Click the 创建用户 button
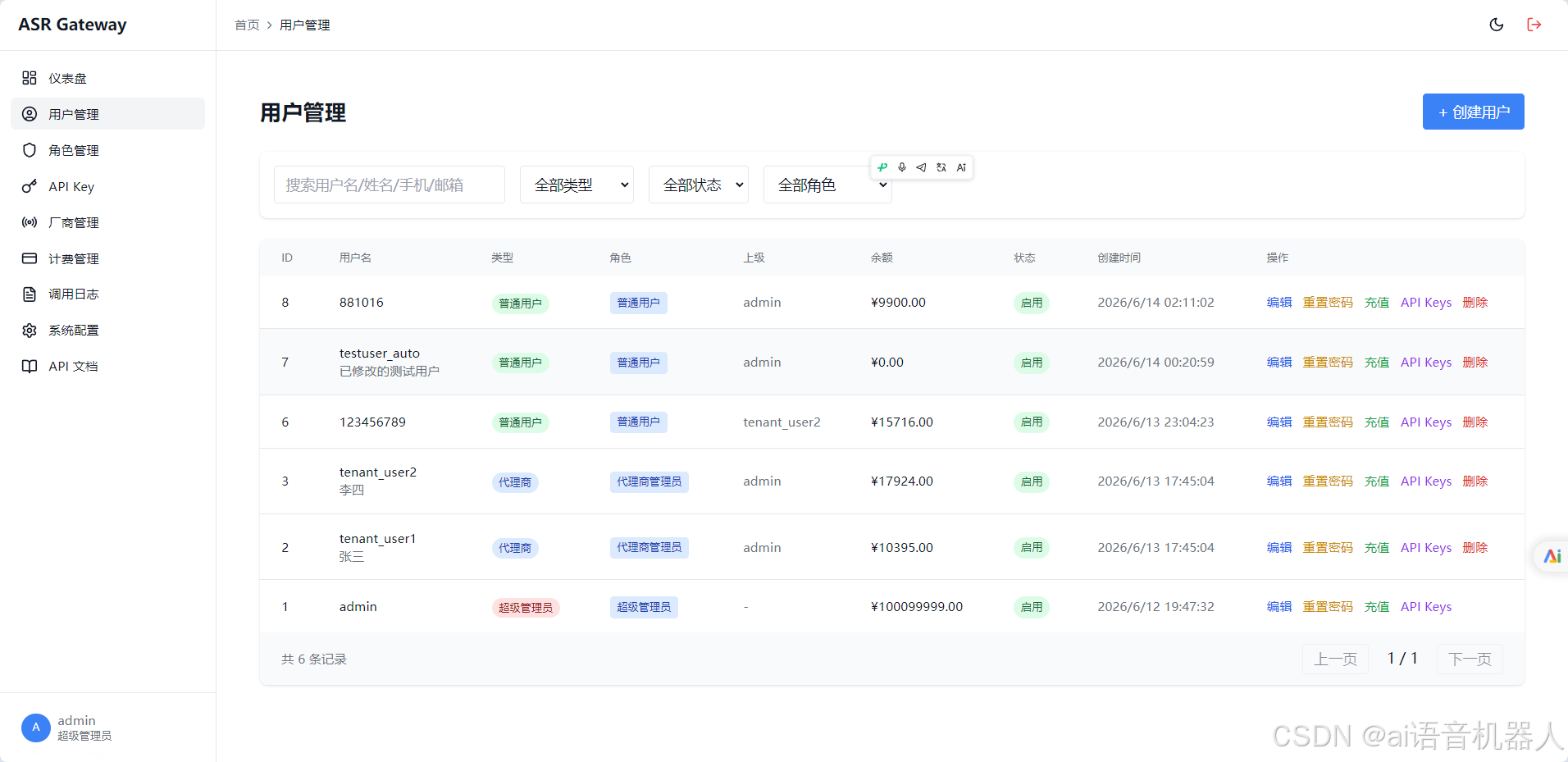 (1473, 112)
